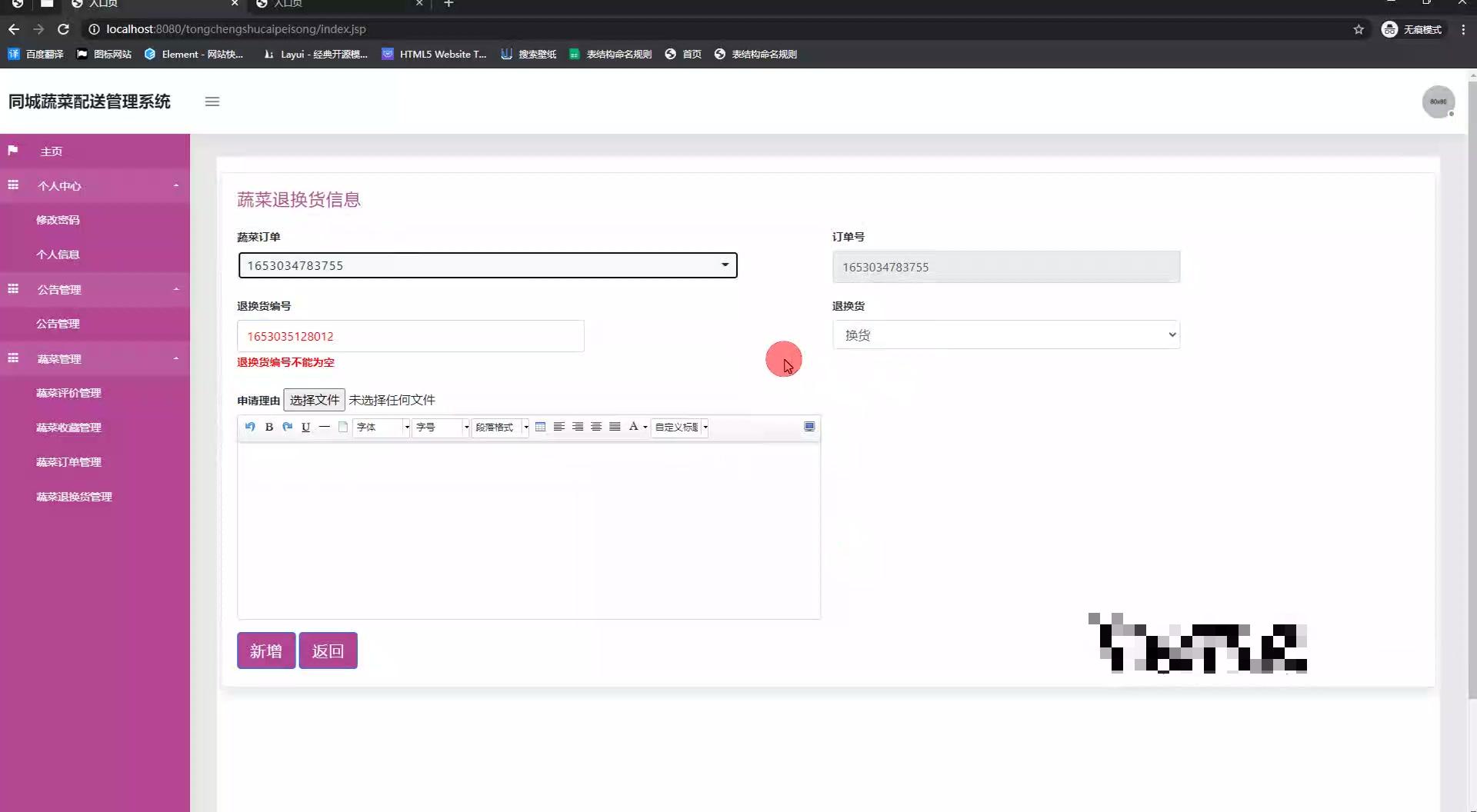This screenshot has width=1477, height=812.
Task: Open the 图标网站 bookmark
Action: 104,54
